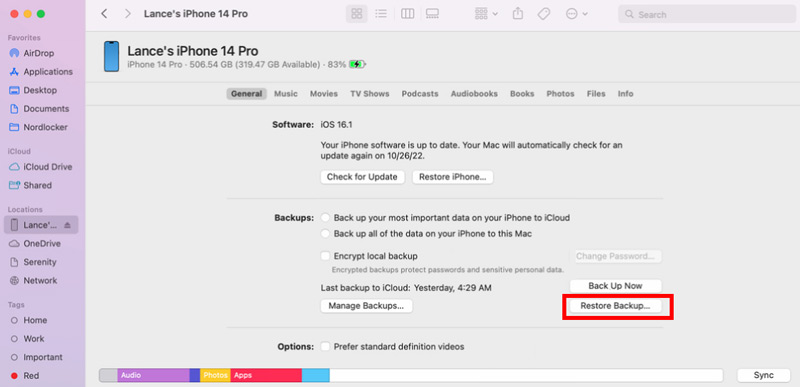Click Restore iPhone... button
800x387 pixels.
coord(453,177)
